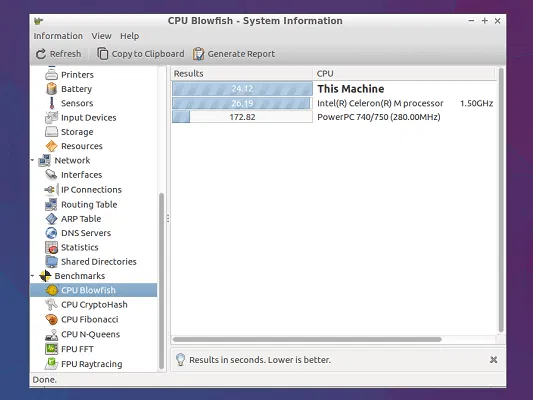Open the DNS Servers globe icon
533x400 pixels.
pyautogui.click(x=51, y=233)
